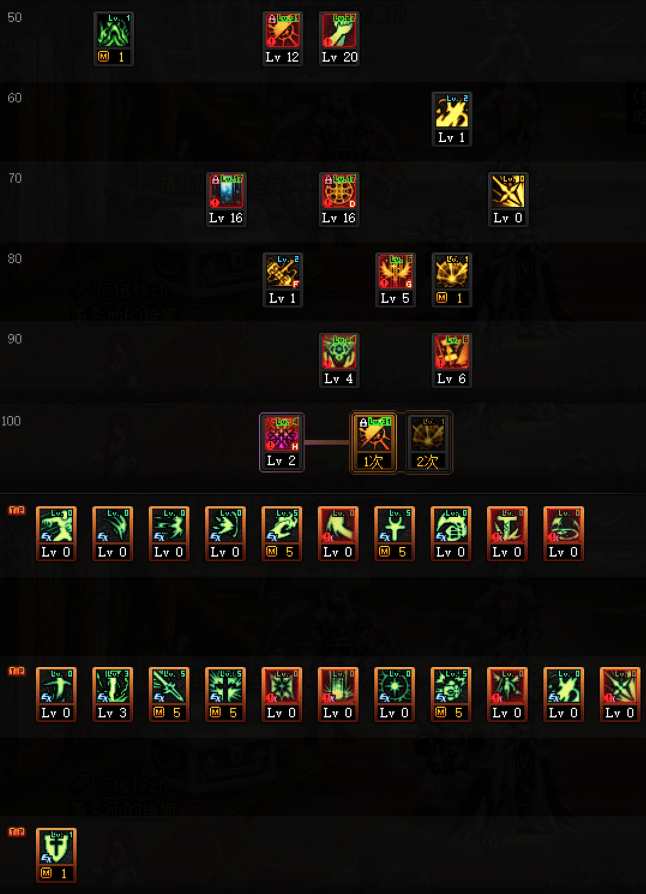Select the purple Lv 2 skill marked H
This screenshot has width=646, height=894.
click(x=282, y=442)
